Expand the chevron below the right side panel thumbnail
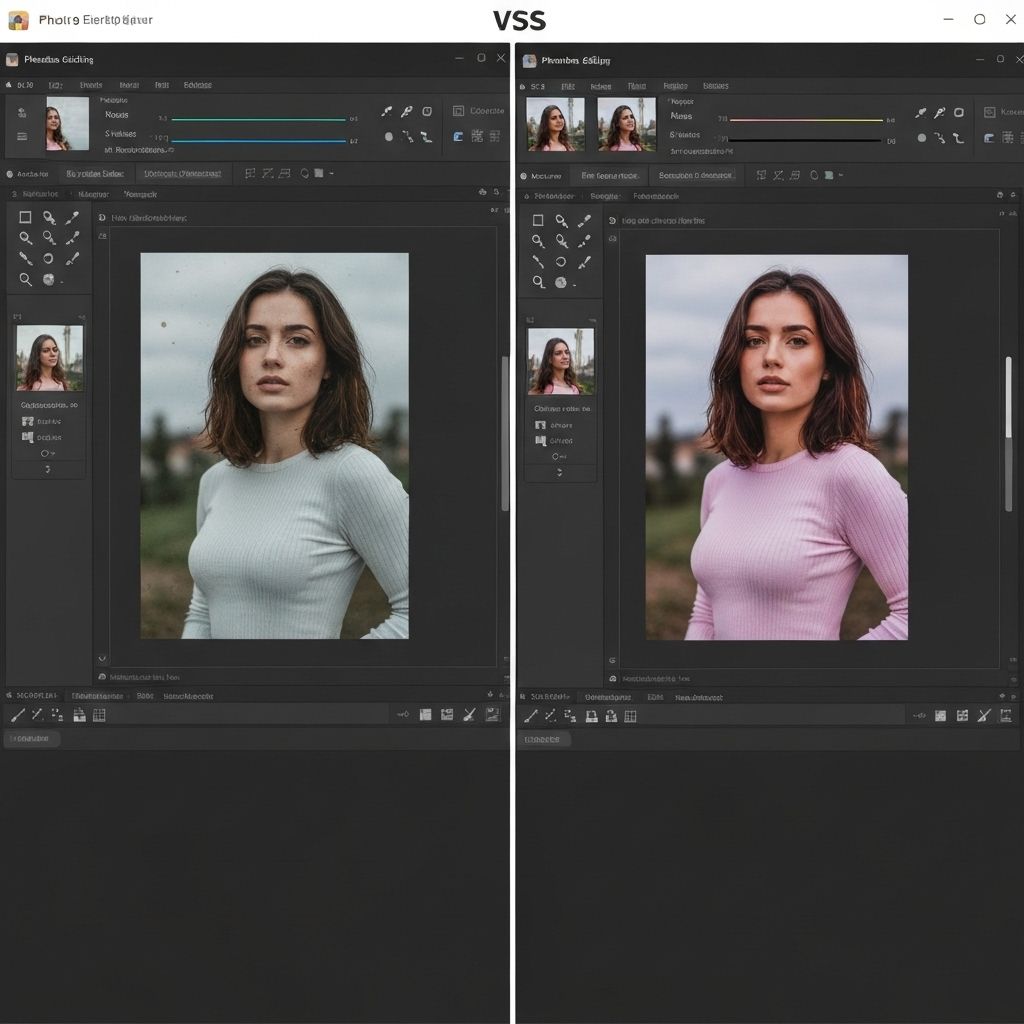1024x1024 pixels. point(560,471)
